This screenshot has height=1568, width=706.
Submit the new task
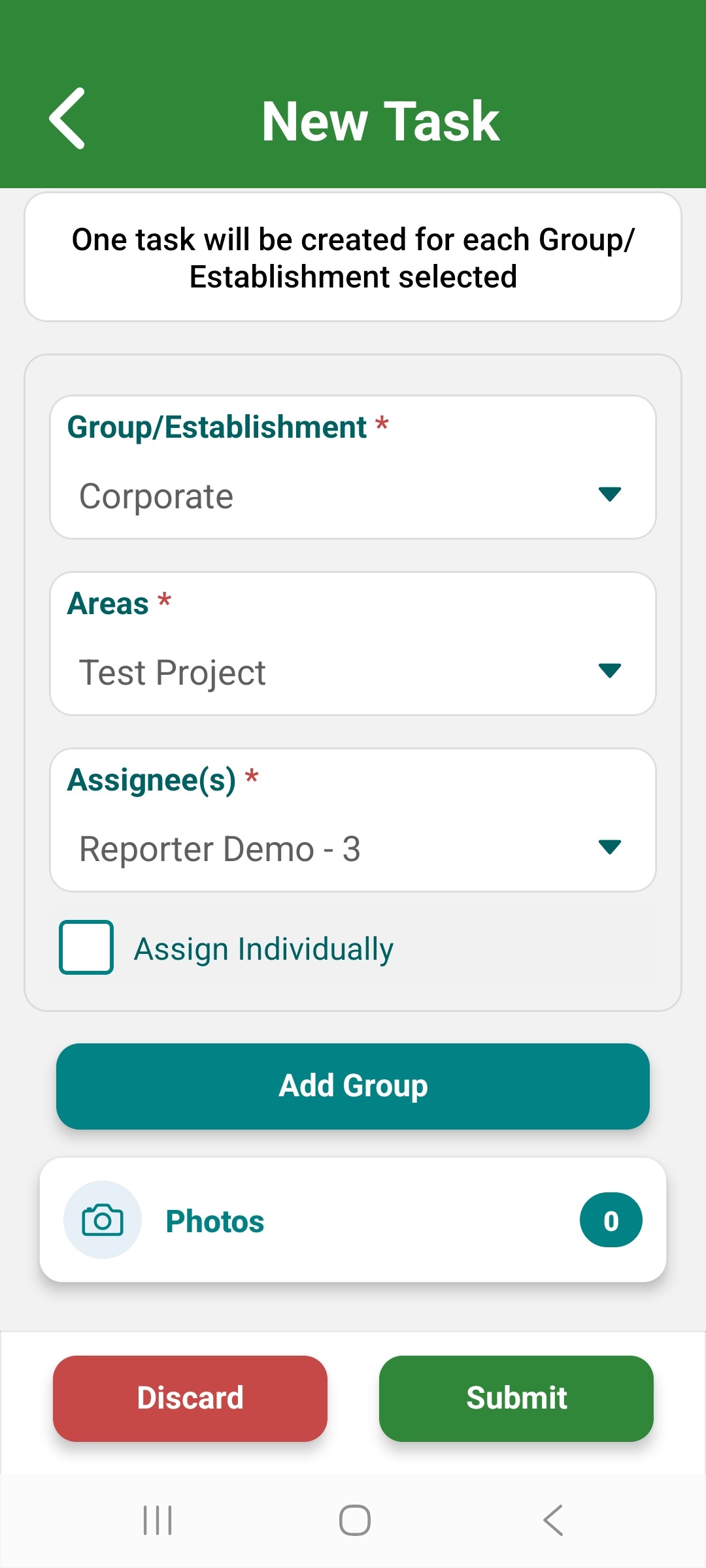[516, 1399]
